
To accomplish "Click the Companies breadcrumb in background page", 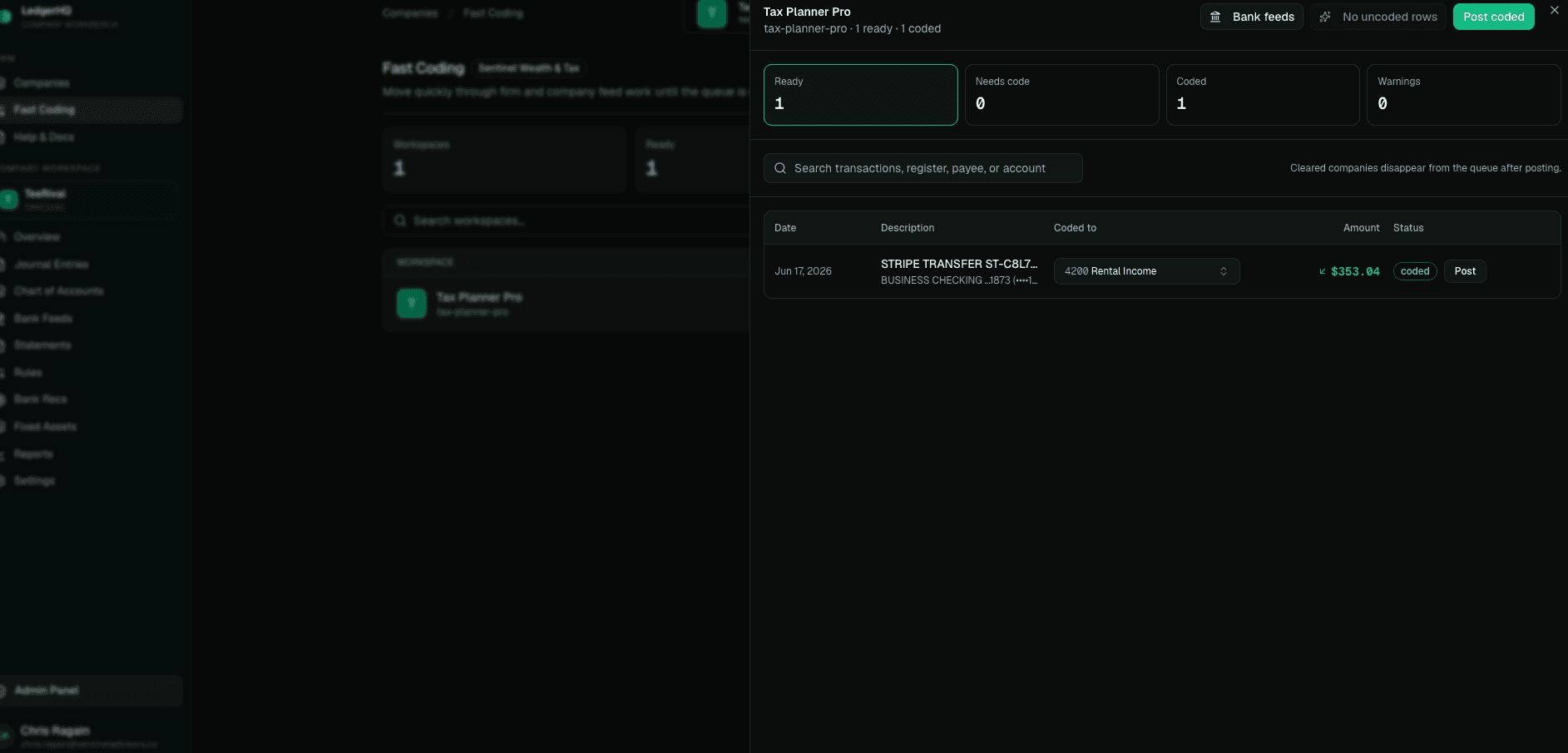I will (x=410, y=13).
